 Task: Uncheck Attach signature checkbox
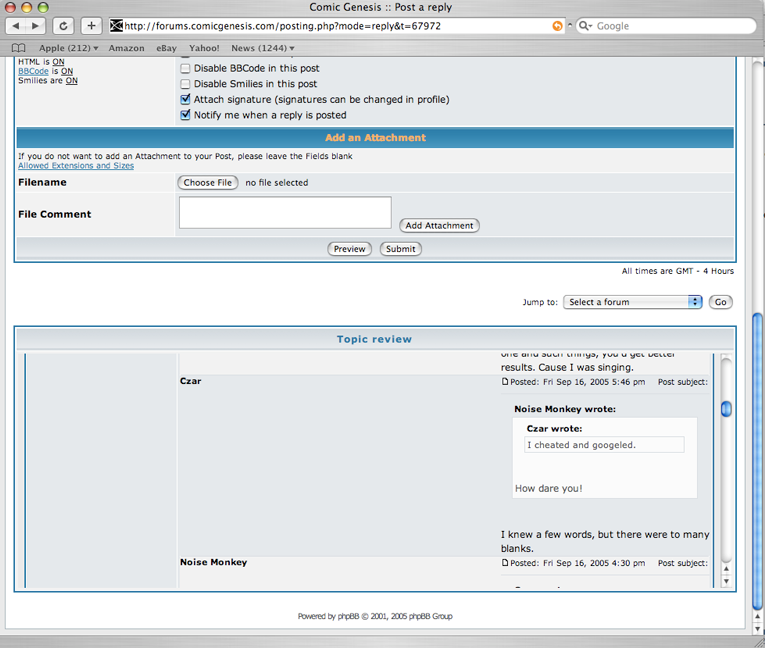pyautogui.click(x=185, y=100)
